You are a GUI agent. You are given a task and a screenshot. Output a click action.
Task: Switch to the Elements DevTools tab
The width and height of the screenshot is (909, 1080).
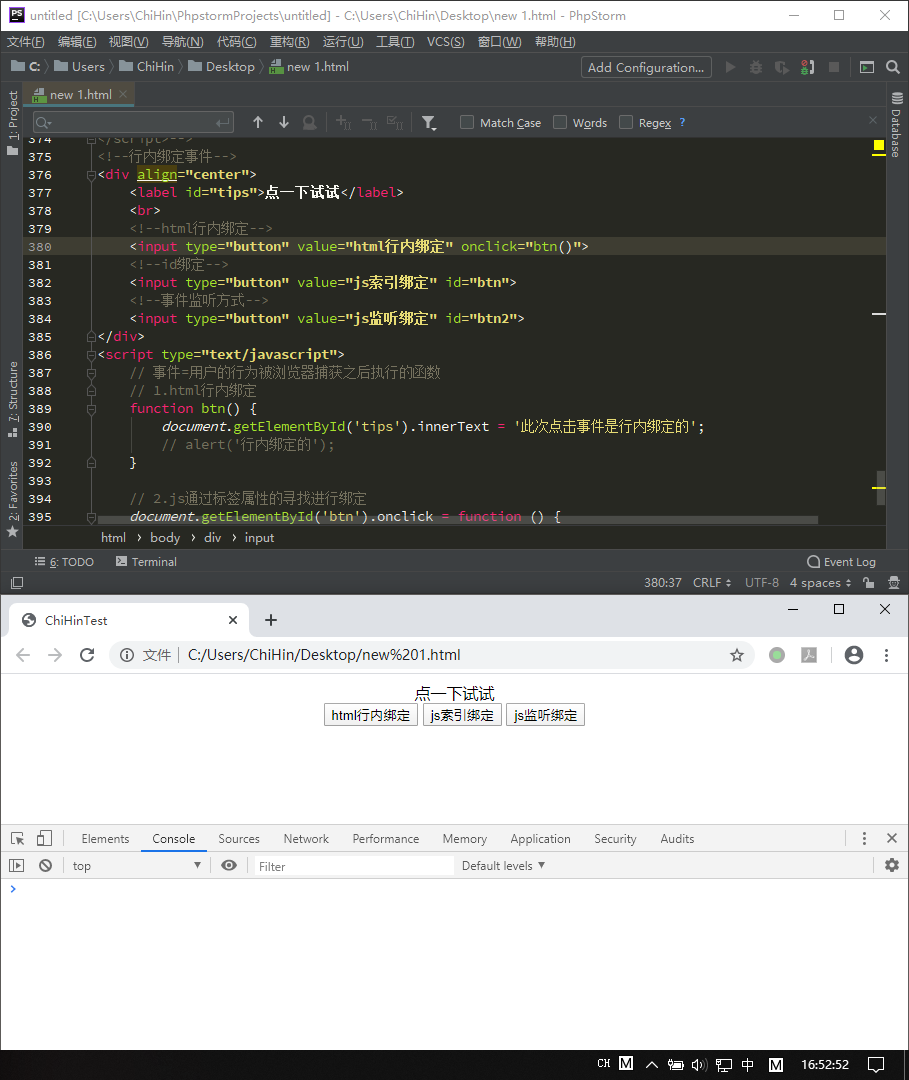click(x=105, y=838)
